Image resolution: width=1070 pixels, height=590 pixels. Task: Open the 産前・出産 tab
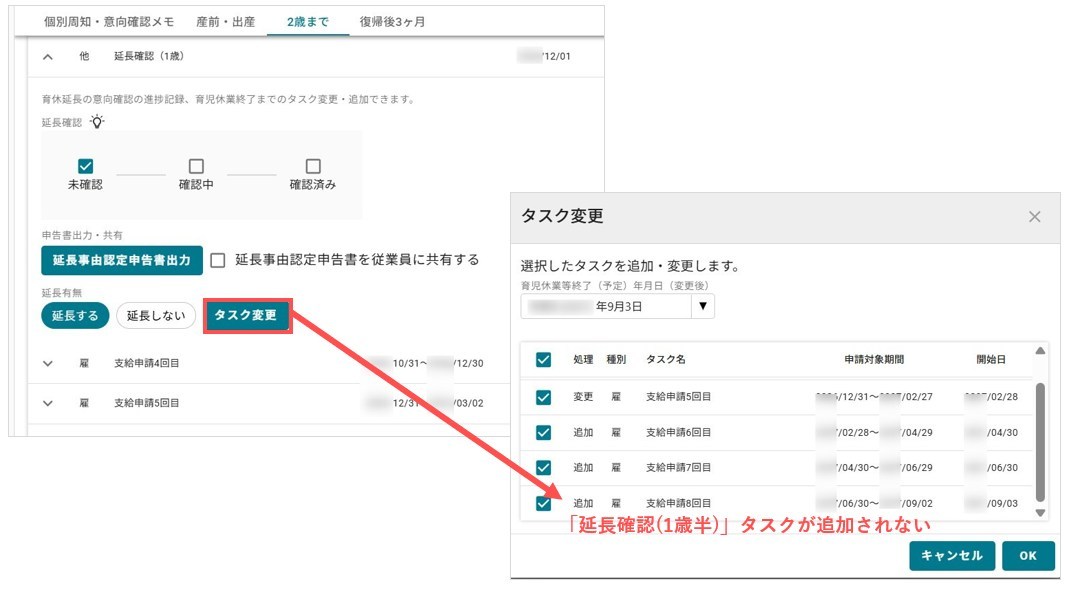point(226,22)
